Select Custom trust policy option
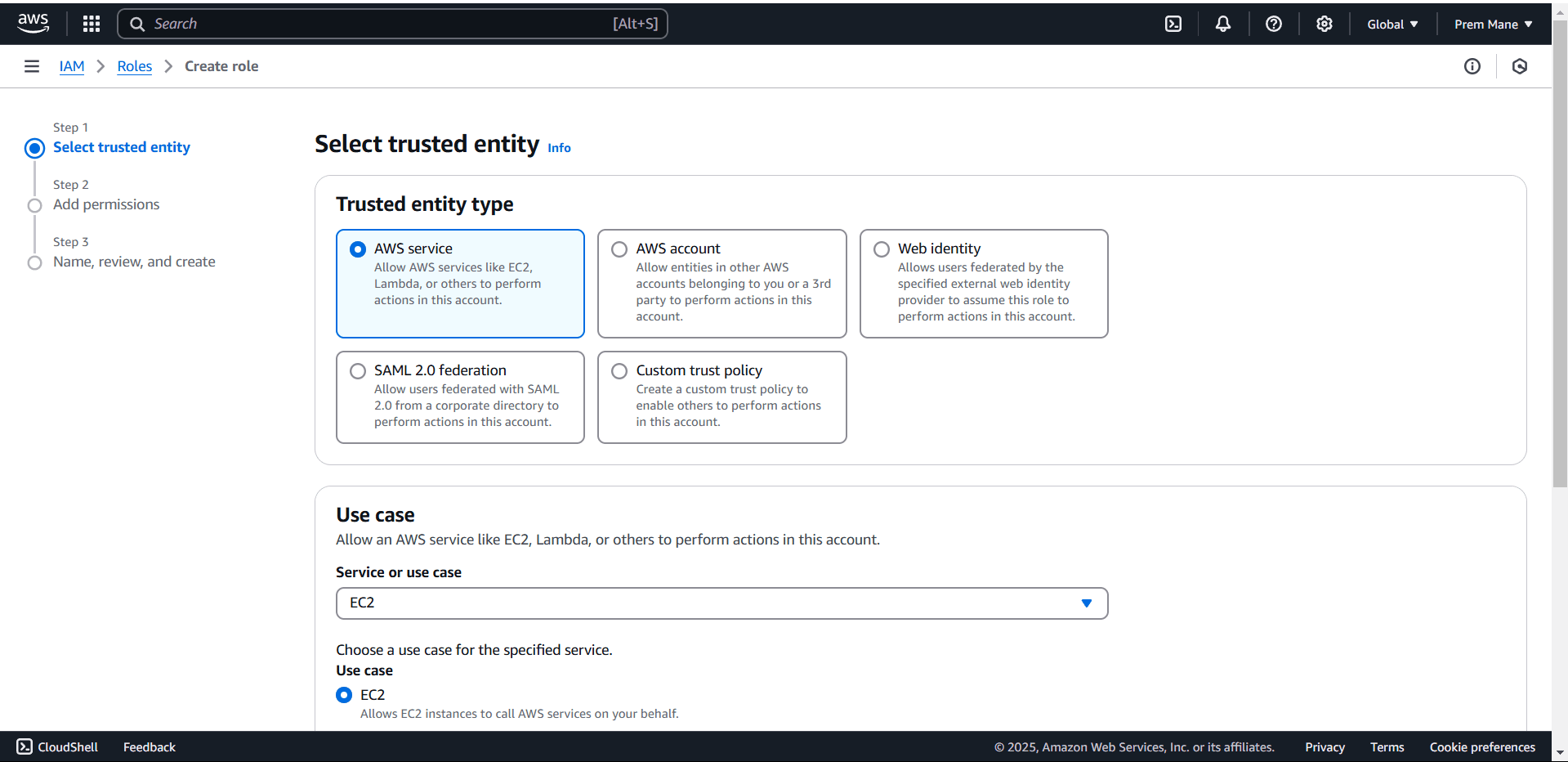The height and width of the screenshot is (762, 1568). [x=721, y=397]
